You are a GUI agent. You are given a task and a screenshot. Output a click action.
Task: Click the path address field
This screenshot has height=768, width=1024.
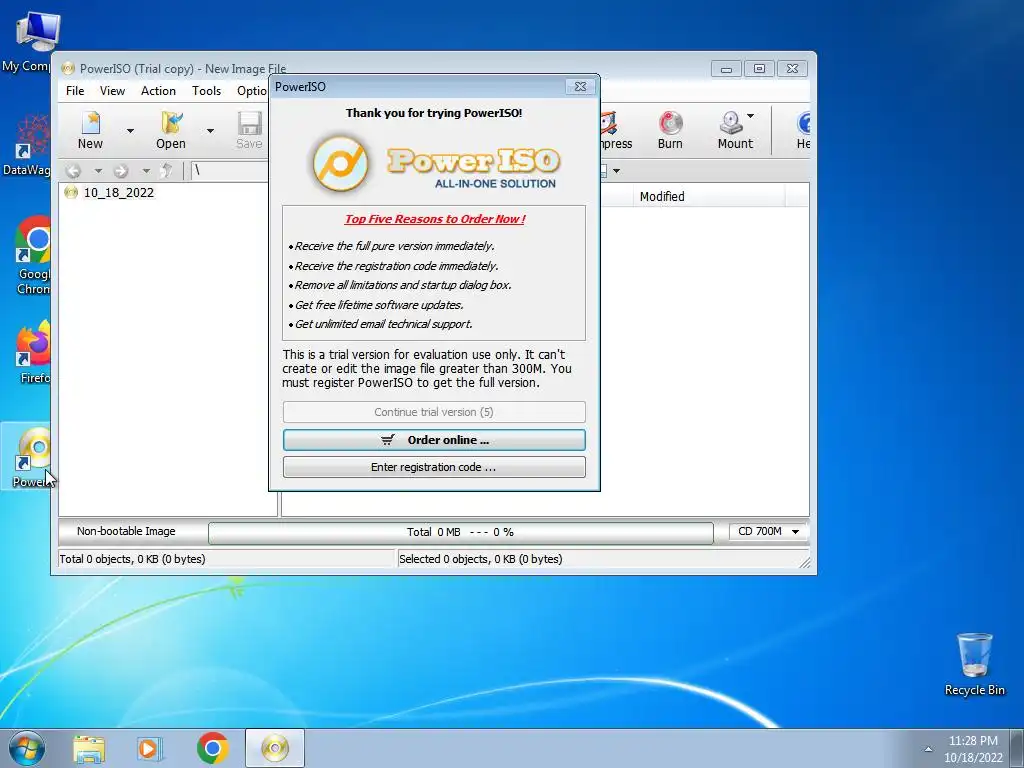coord(229,170)
